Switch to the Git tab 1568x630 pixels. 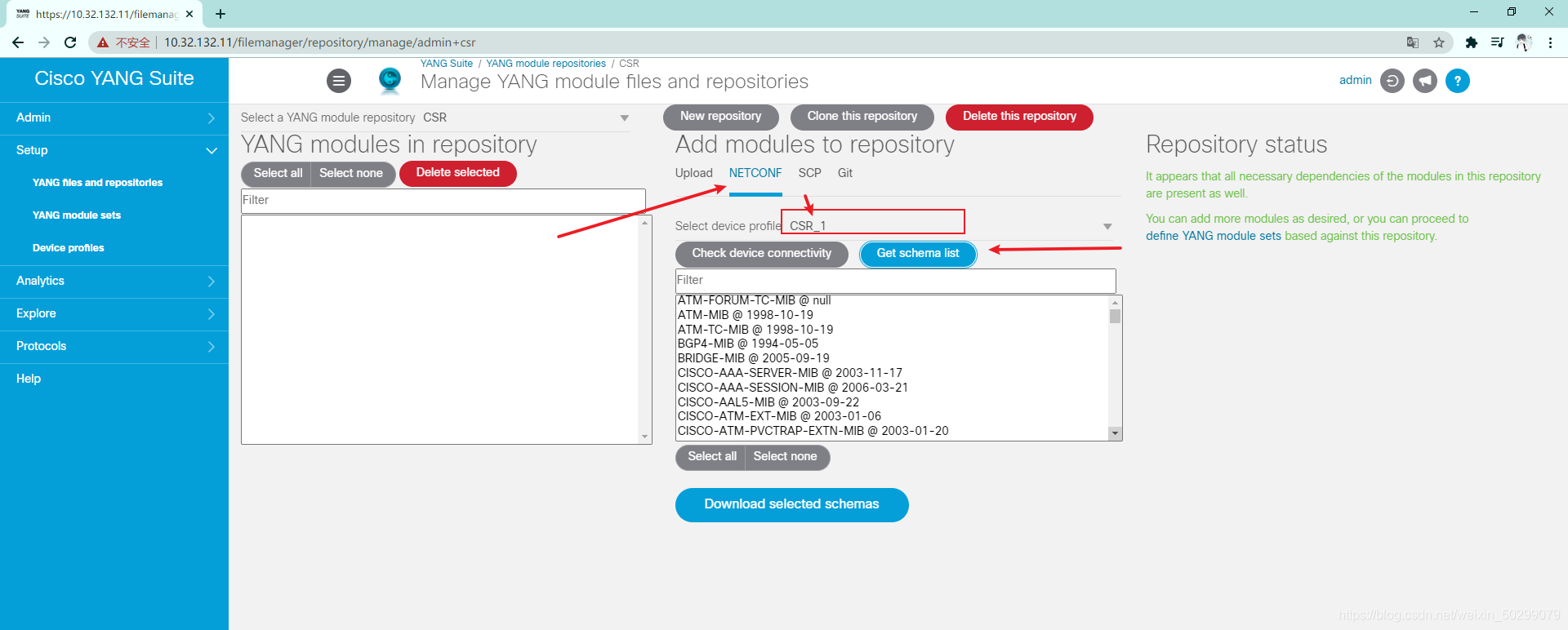pos(845,173)
